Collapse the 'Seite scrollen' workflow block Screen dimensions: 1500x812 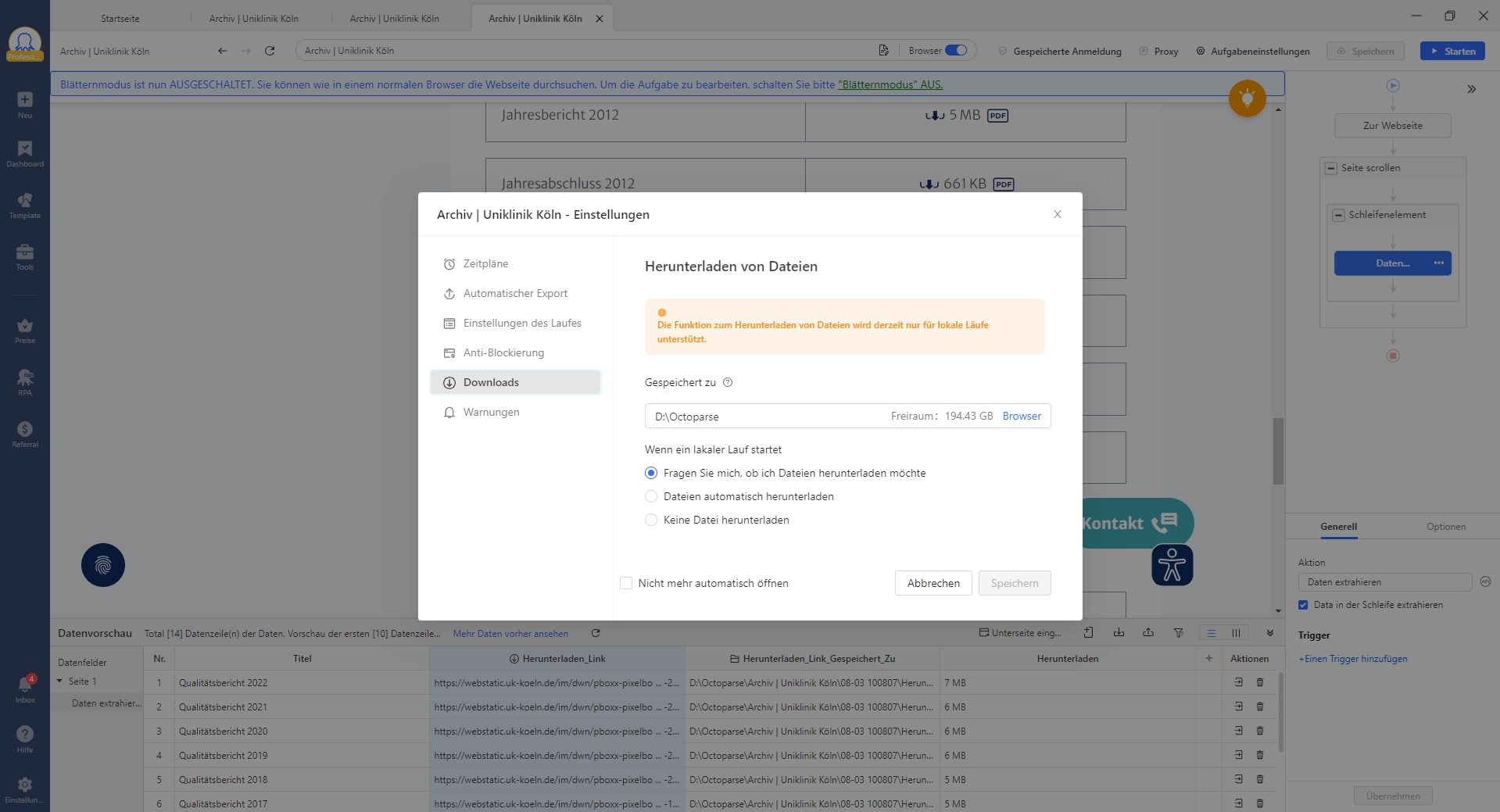(x=1330, y=168)
